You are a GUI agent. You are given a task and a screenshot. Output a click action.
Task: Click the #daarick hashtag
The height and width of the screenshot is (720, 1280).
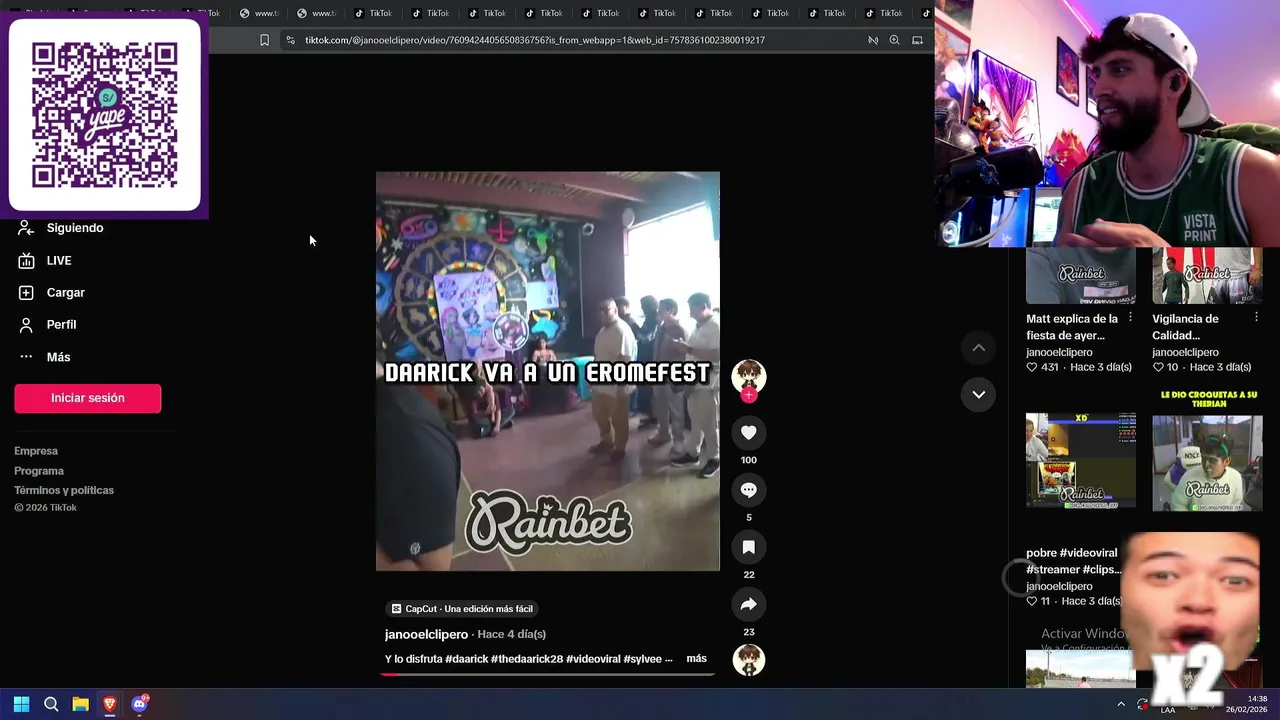466,659
